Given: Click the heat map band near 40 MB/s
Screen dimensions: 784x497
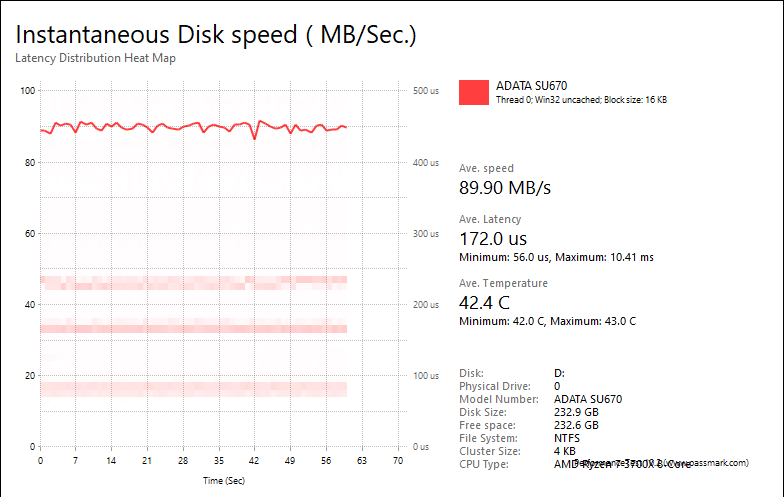Looking at the screenshot, I should point(194,283).
